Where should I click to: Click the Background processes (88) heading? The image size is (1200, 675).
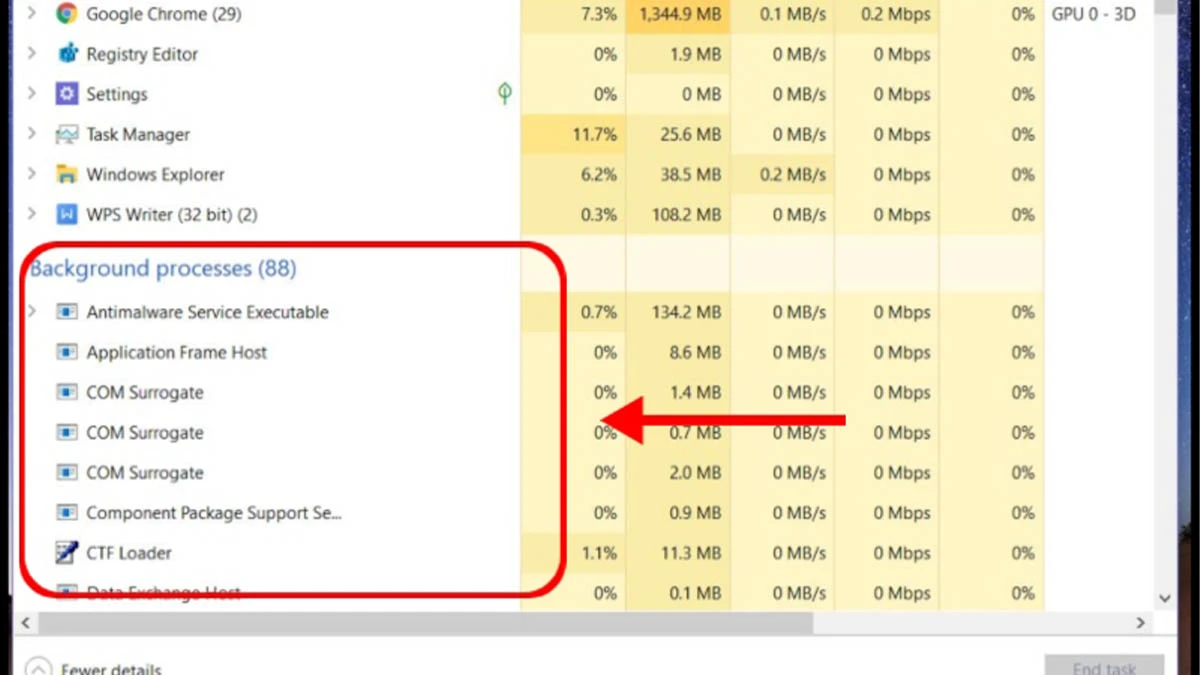tap(163, 268)
